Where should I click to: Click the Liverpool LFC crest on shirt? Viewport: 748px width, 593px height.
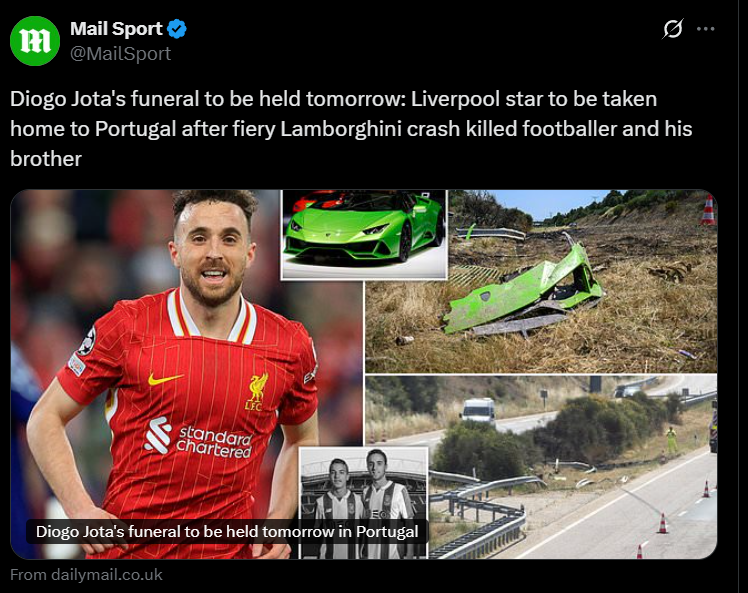[x=257, y=391]
